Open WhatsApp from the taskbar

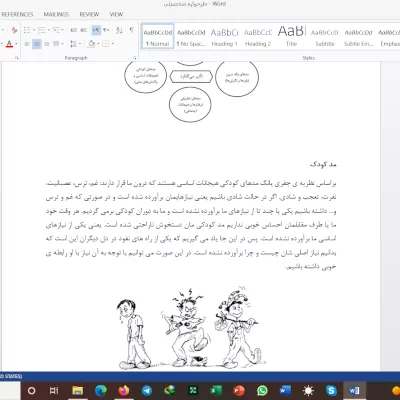(x=262, y=390)
